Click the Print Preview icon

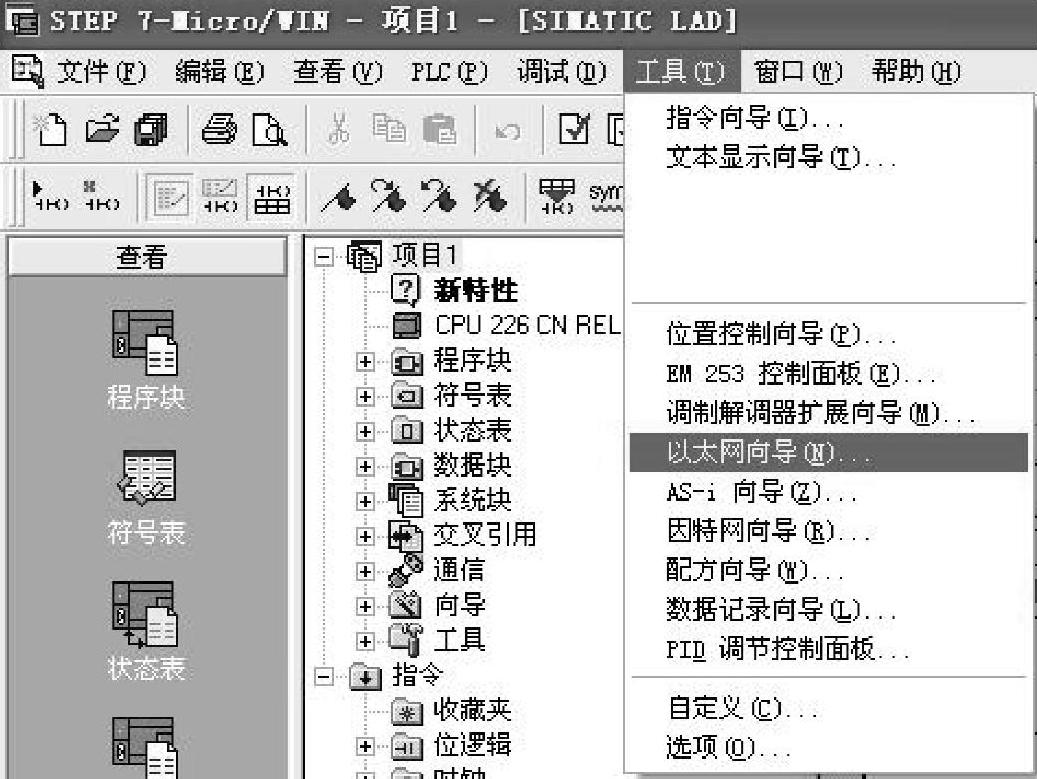tap(270, 129)
